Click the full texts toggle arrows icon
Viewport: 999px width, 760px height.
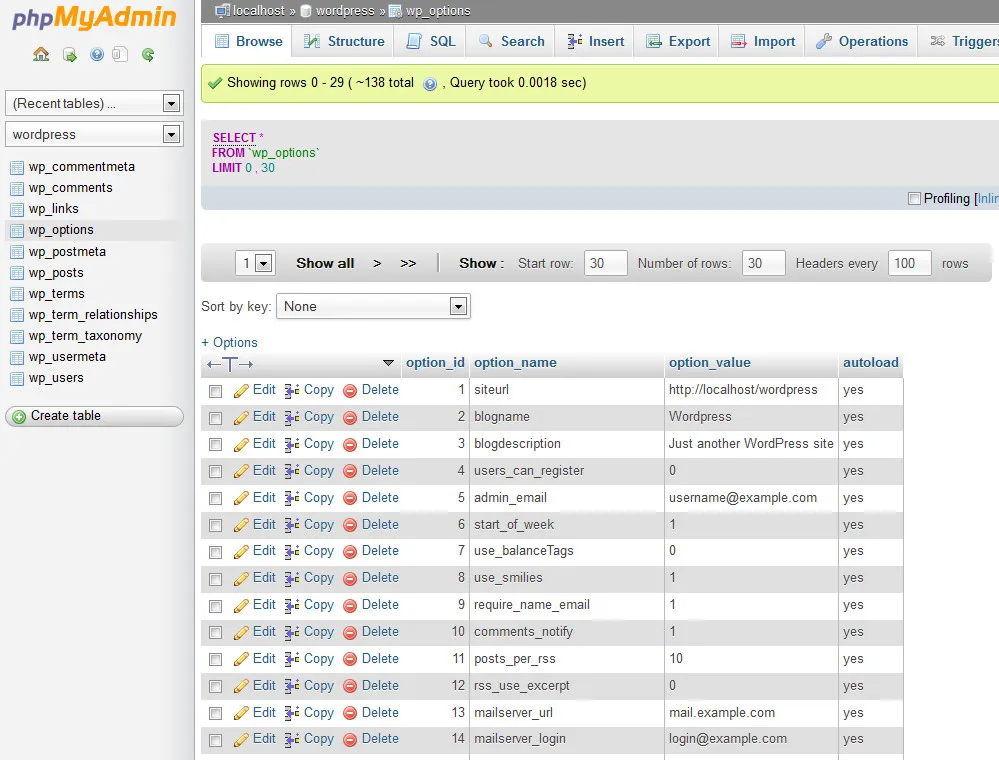tap(230, 364)
